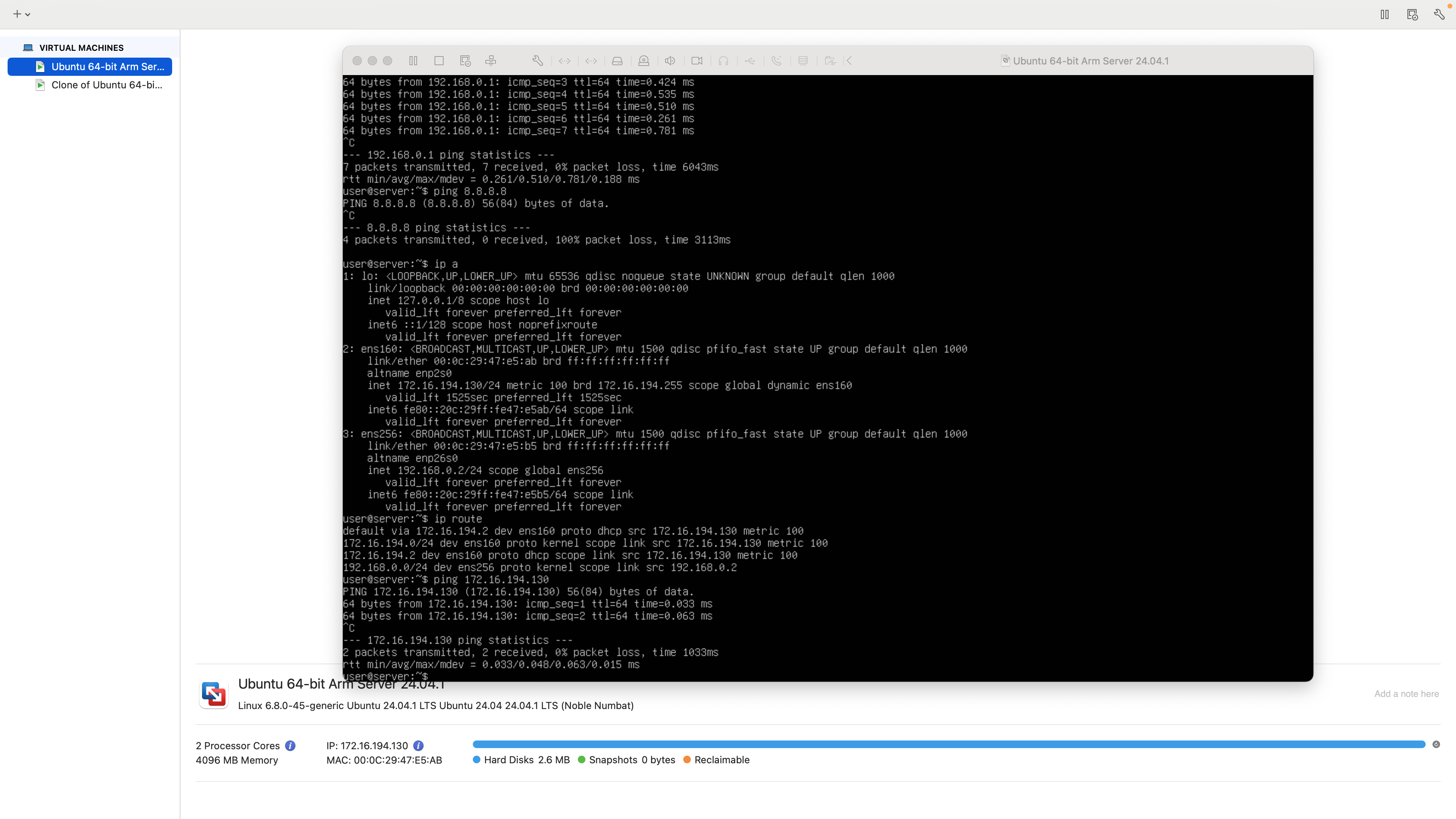The image size is (1456, 819).
Task: Click the Add a note here field
Action: click(x=1406, y=693)
